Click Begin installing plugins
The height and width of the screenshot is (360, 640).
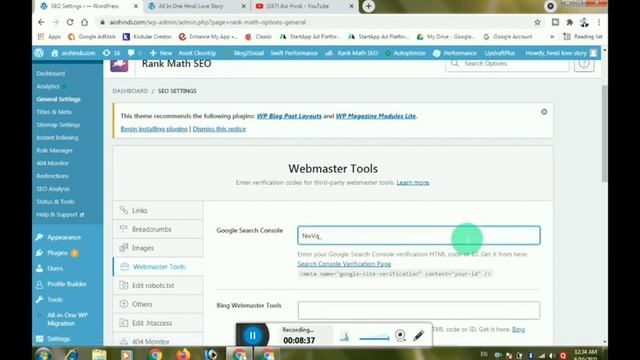click(x=154, y=129)
